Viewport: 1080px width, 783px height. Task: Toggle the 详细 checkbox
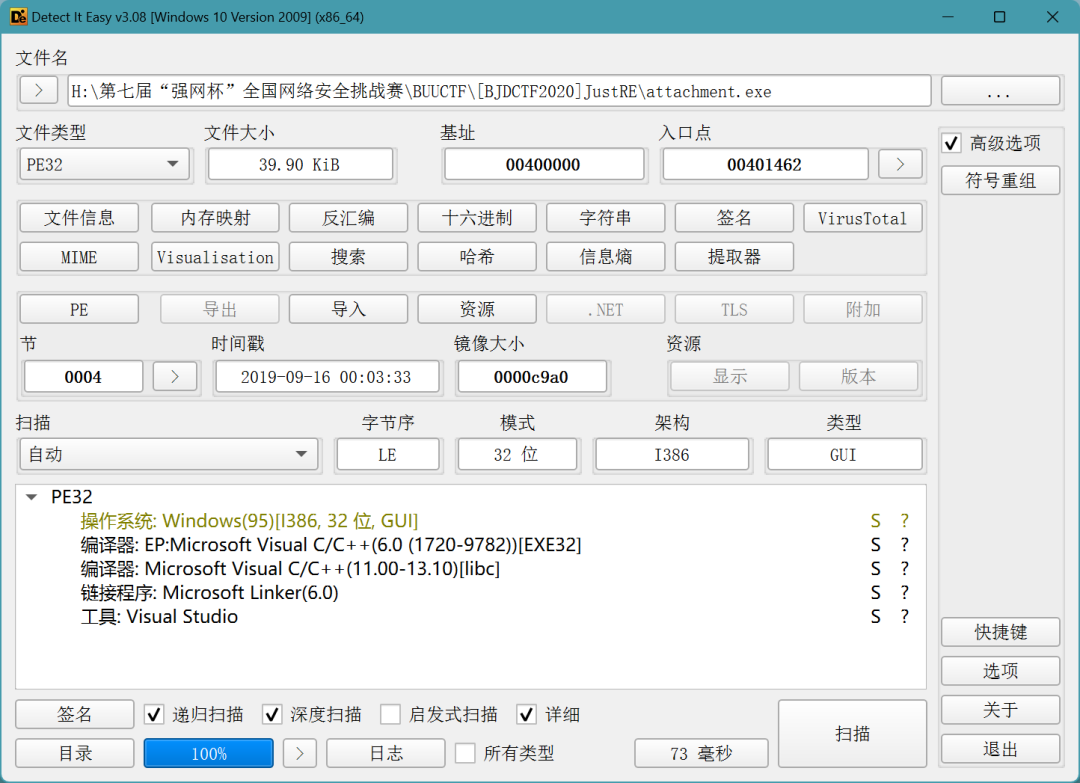tap(527, 714)
